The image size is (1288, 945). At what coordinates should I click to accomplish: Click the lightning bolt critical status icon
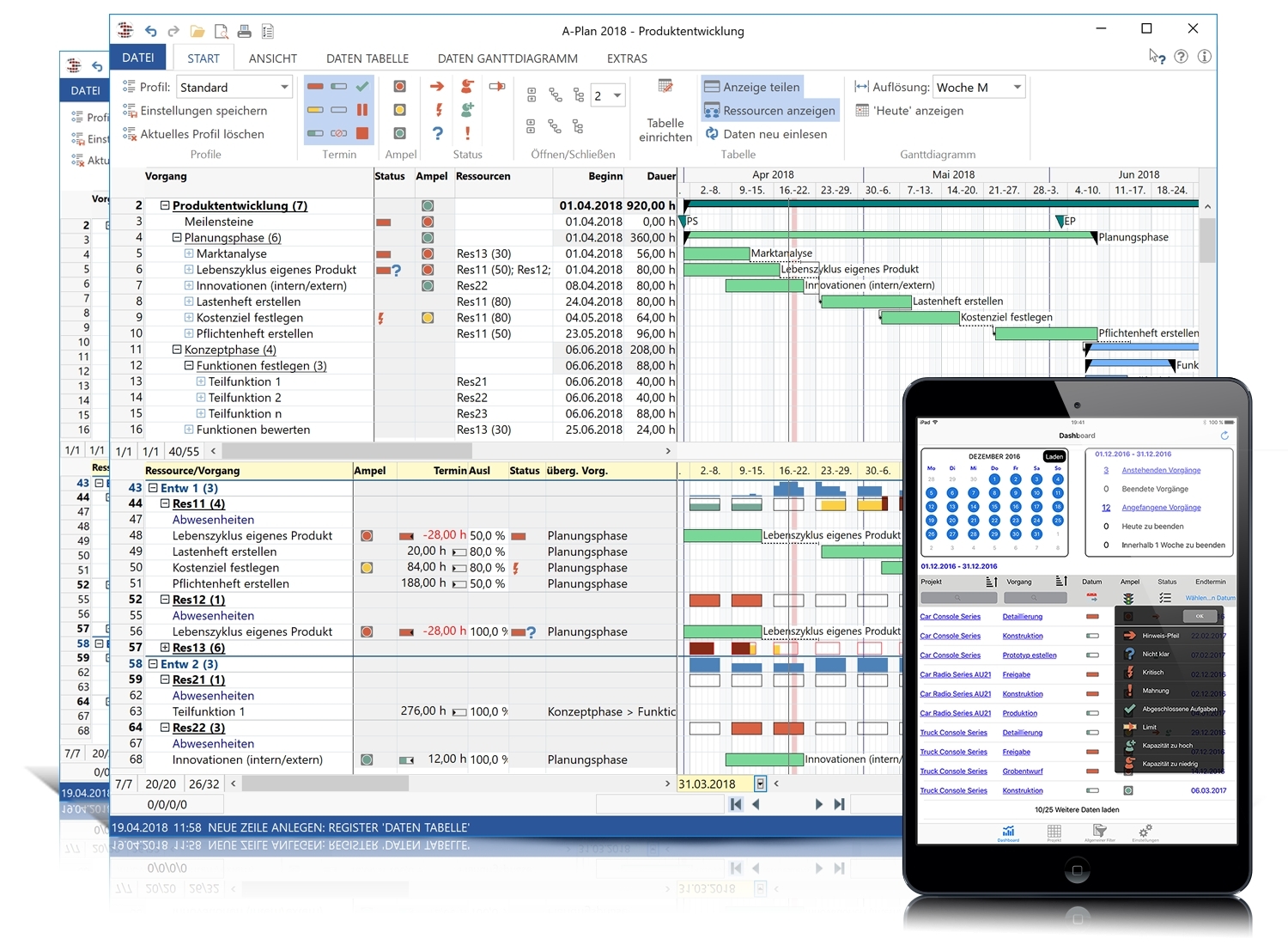(x=438, y=110)
